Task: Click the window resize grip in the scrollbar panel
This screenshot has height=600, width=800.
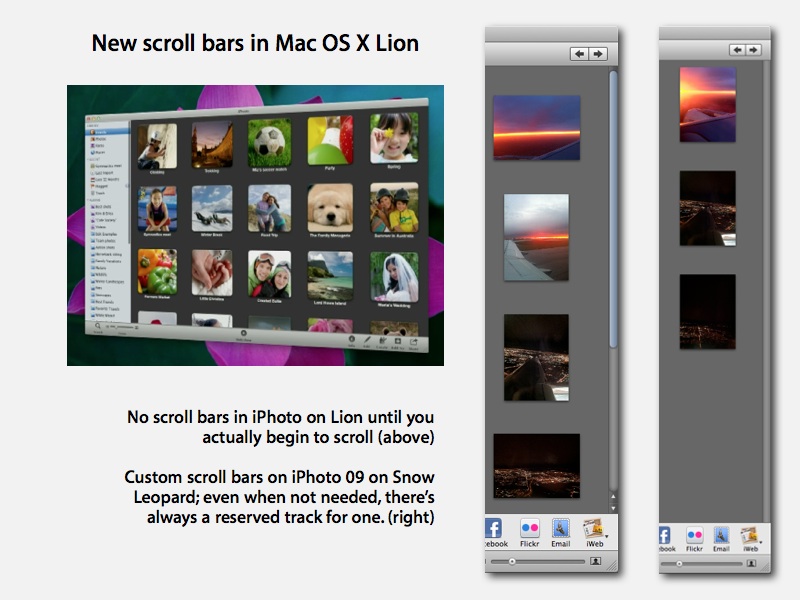Action: pos(612,565)
